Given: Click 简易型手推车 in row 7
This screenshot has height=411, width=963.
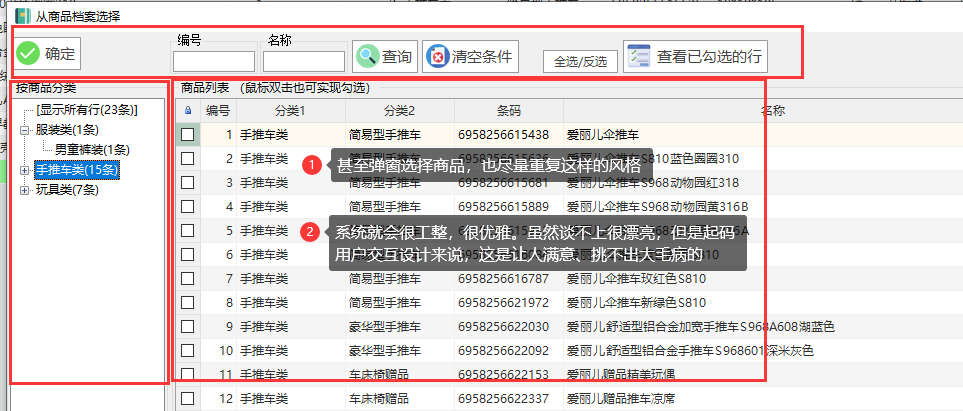Looking at the screenshot, I should [385, 278].
